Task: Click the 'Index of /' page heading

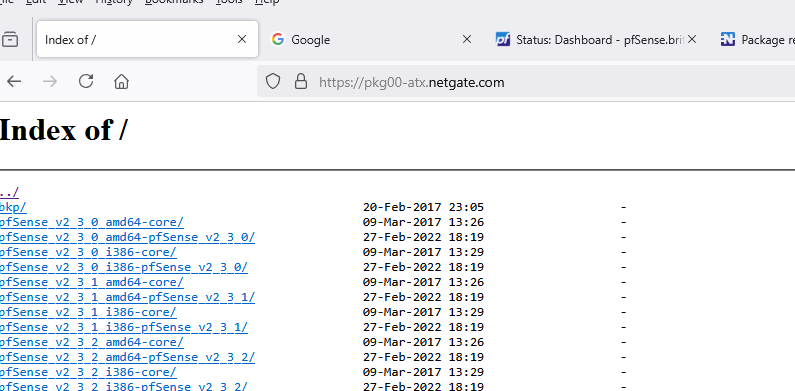Action: point(63,130)
